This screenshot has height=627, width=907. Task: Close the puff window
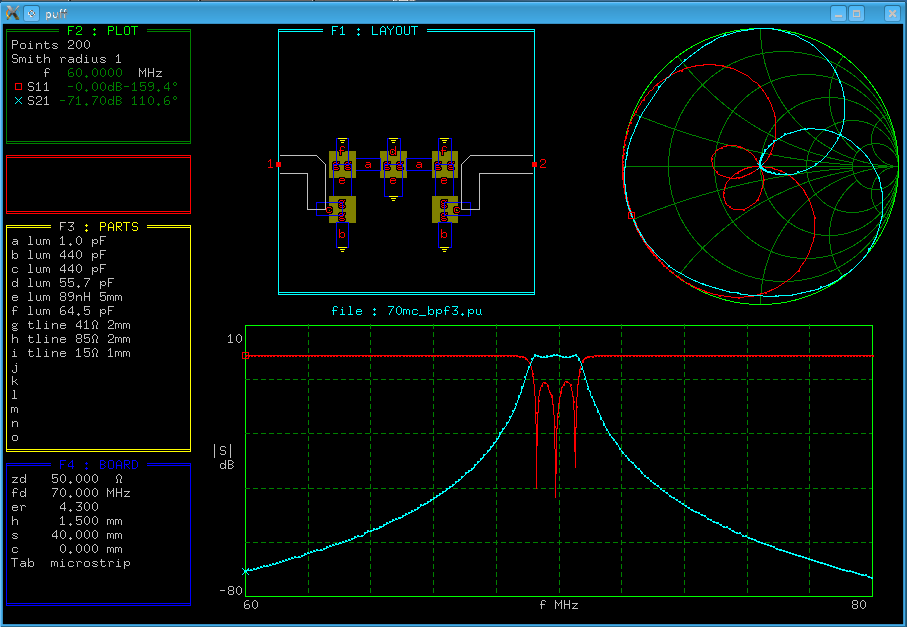pyautogui.click(x=892, y=13)
